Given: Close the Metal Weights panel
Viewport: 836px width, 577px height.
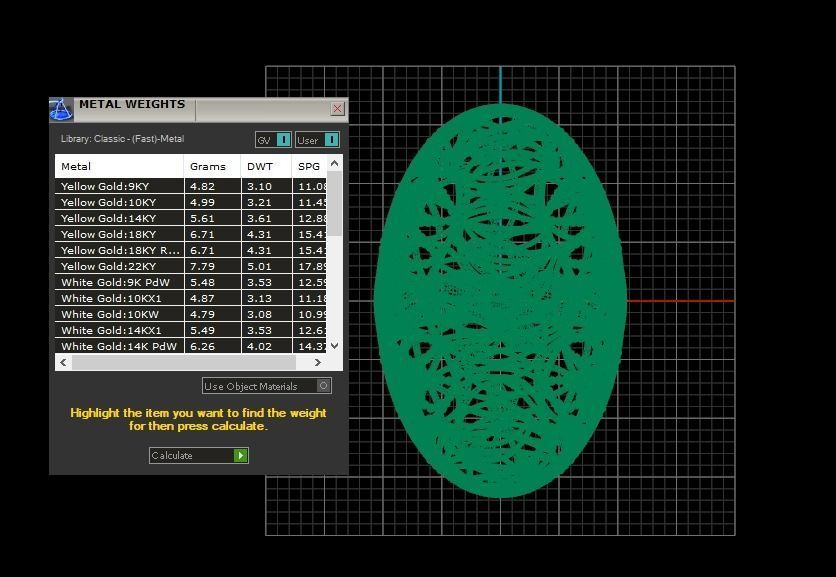Looking at the screenshot, I should (337, 109).
